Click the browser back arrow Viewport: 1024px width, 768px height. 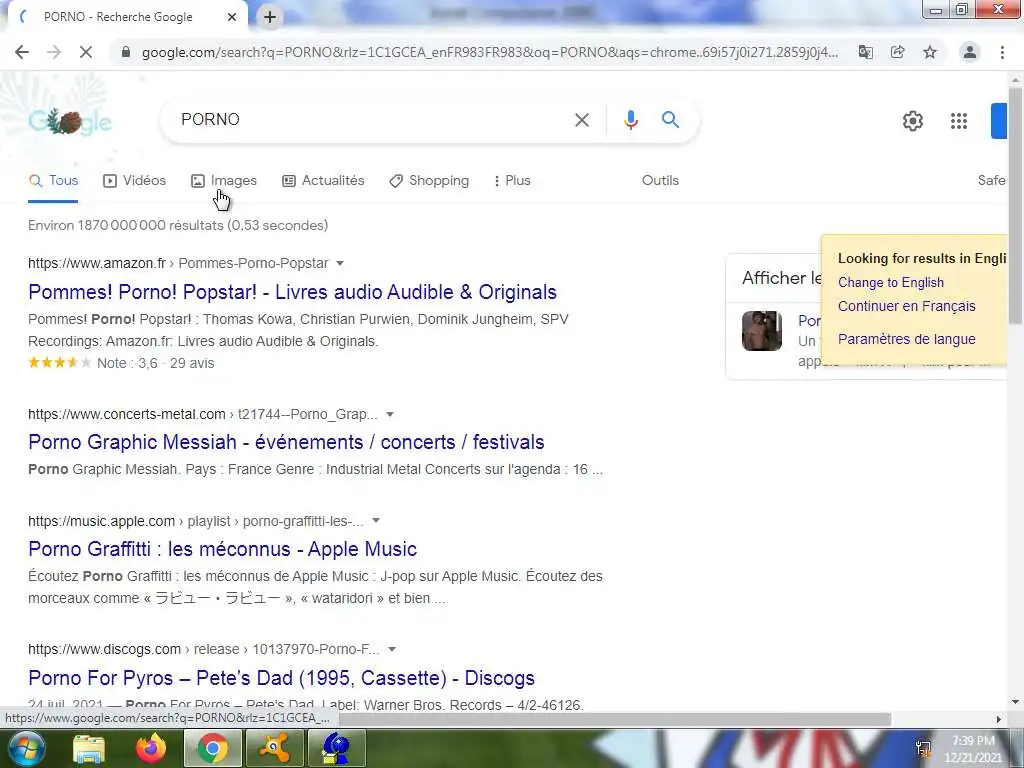pos(22,52)
